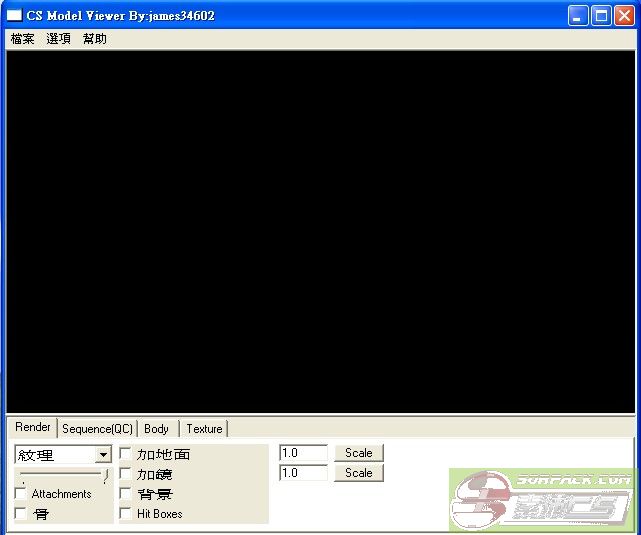Enable the 加鏡 (mirror) checkbox
Viewport: 641px width, 535px height.
pos(125,474)
